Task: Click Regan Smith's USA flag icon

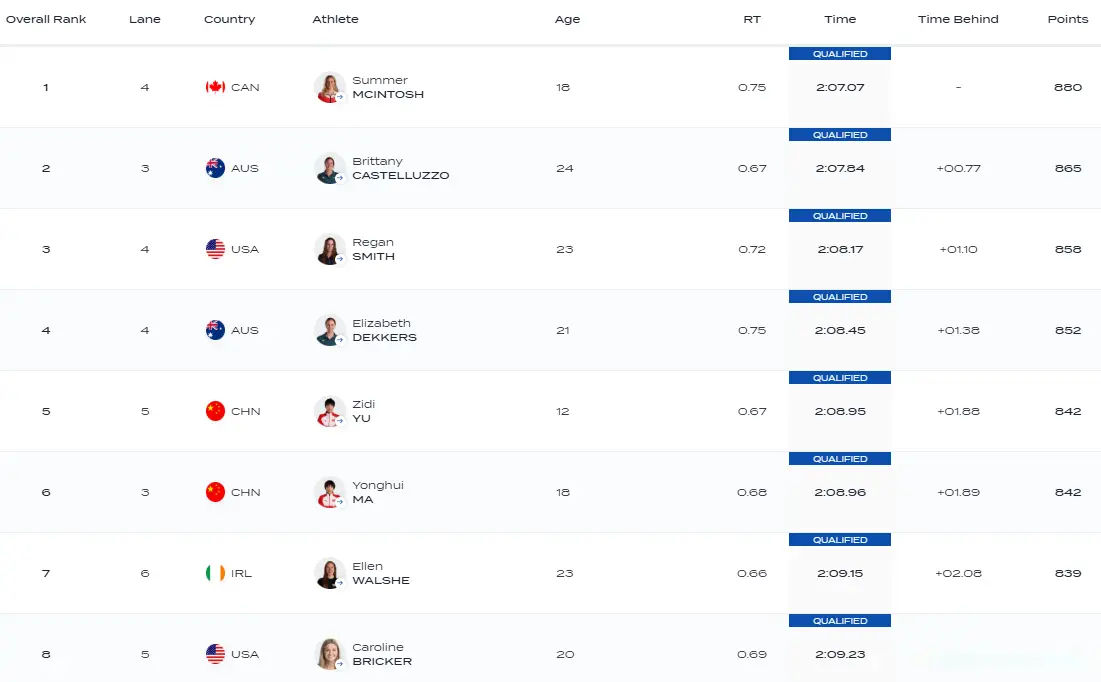Action: (x=215, y=249)
